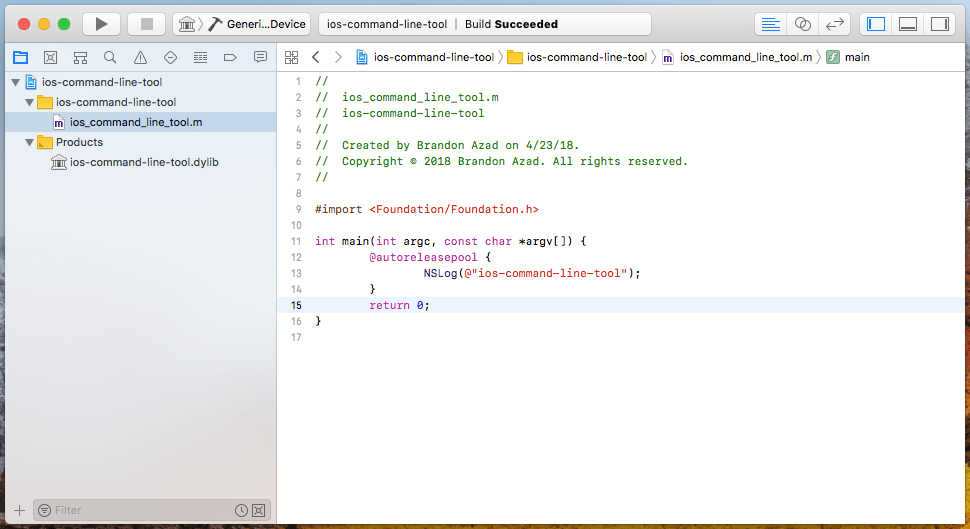Show the Version editor
Image resolution: width=970 pixels, height=529 pixels.
point(835,24)
